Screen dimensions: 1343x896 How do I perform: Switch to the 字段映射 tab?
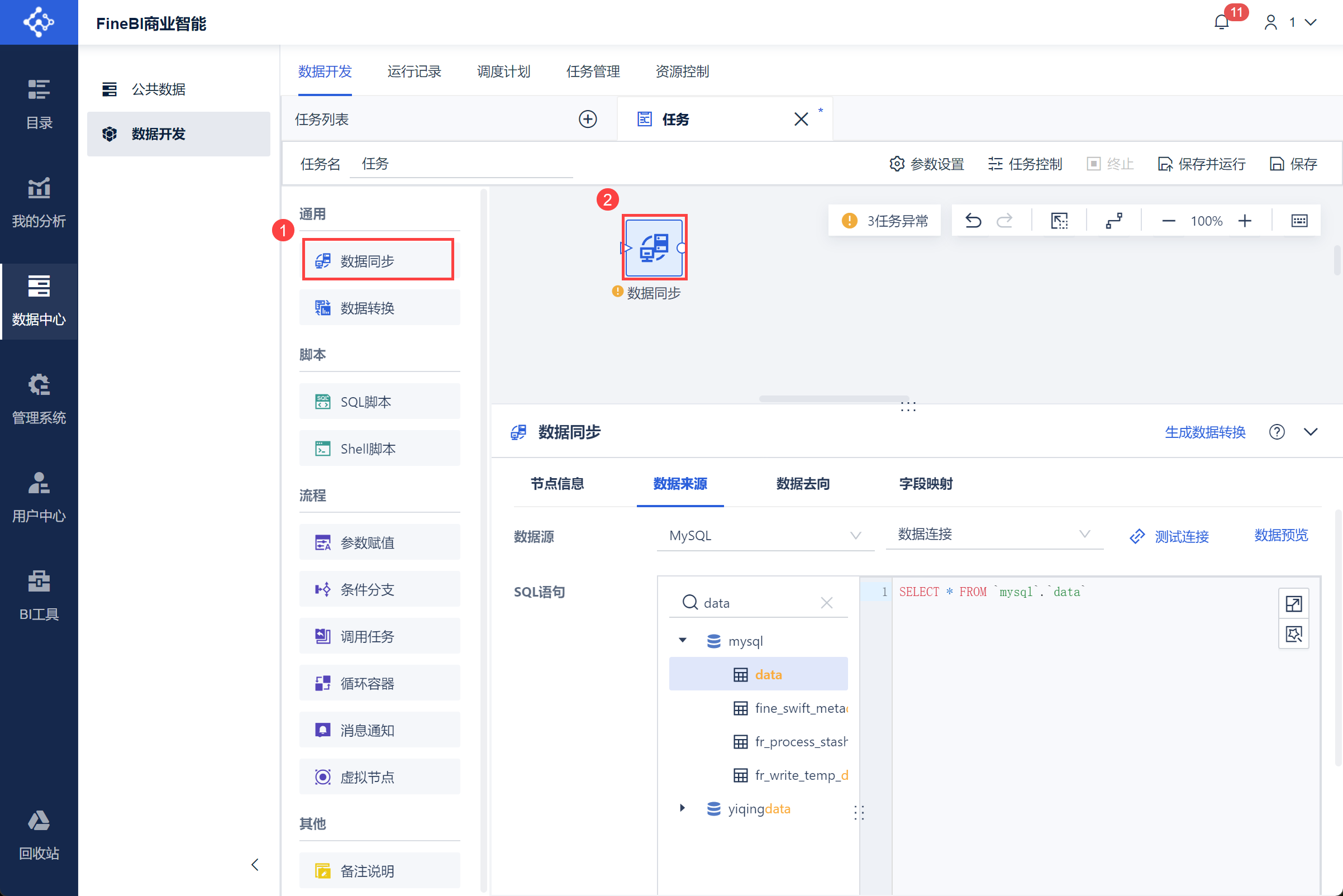[x=925, y=483]
